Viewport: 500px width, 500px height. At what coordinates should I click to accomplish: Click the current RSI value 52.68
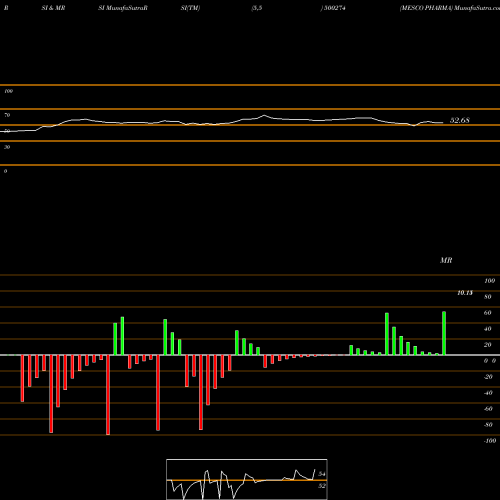(x=460, y=120)
